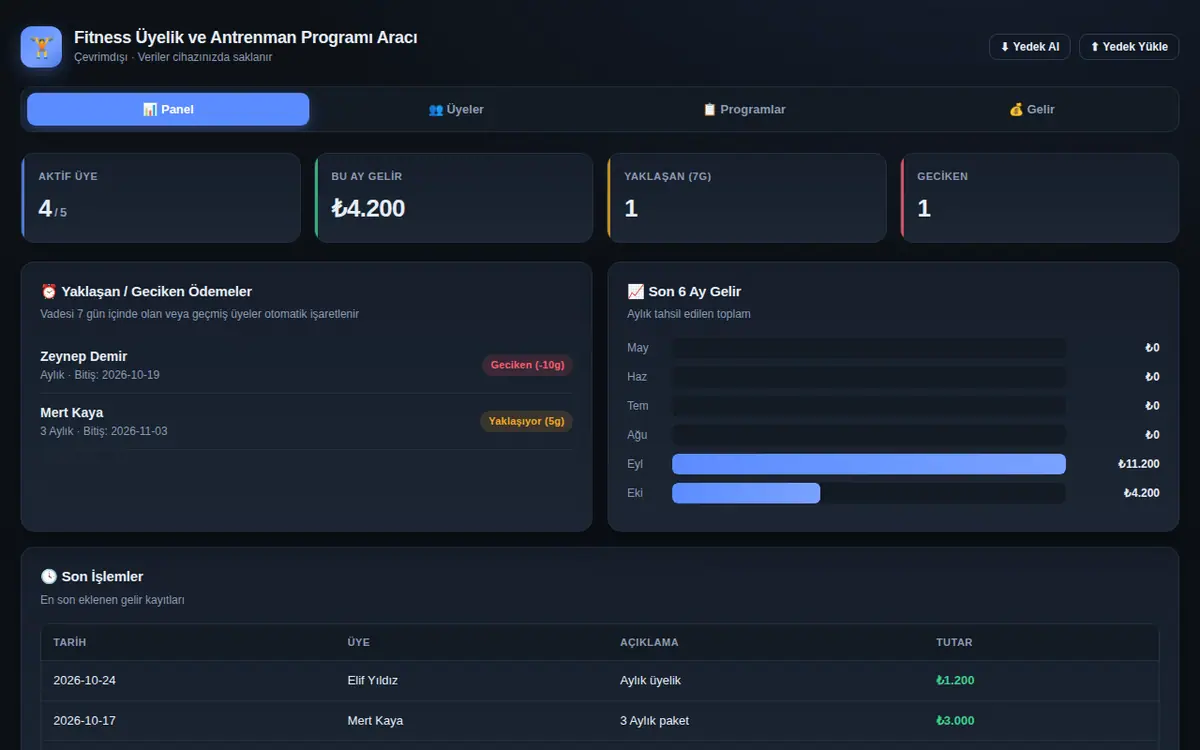Click the ₺3.000 amount cell

pos(955,721)
